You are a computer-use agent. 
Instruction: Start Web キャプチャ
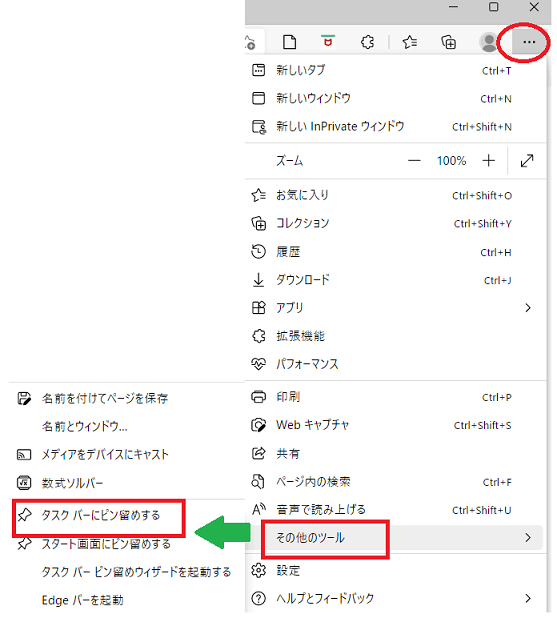click(395, 425)
